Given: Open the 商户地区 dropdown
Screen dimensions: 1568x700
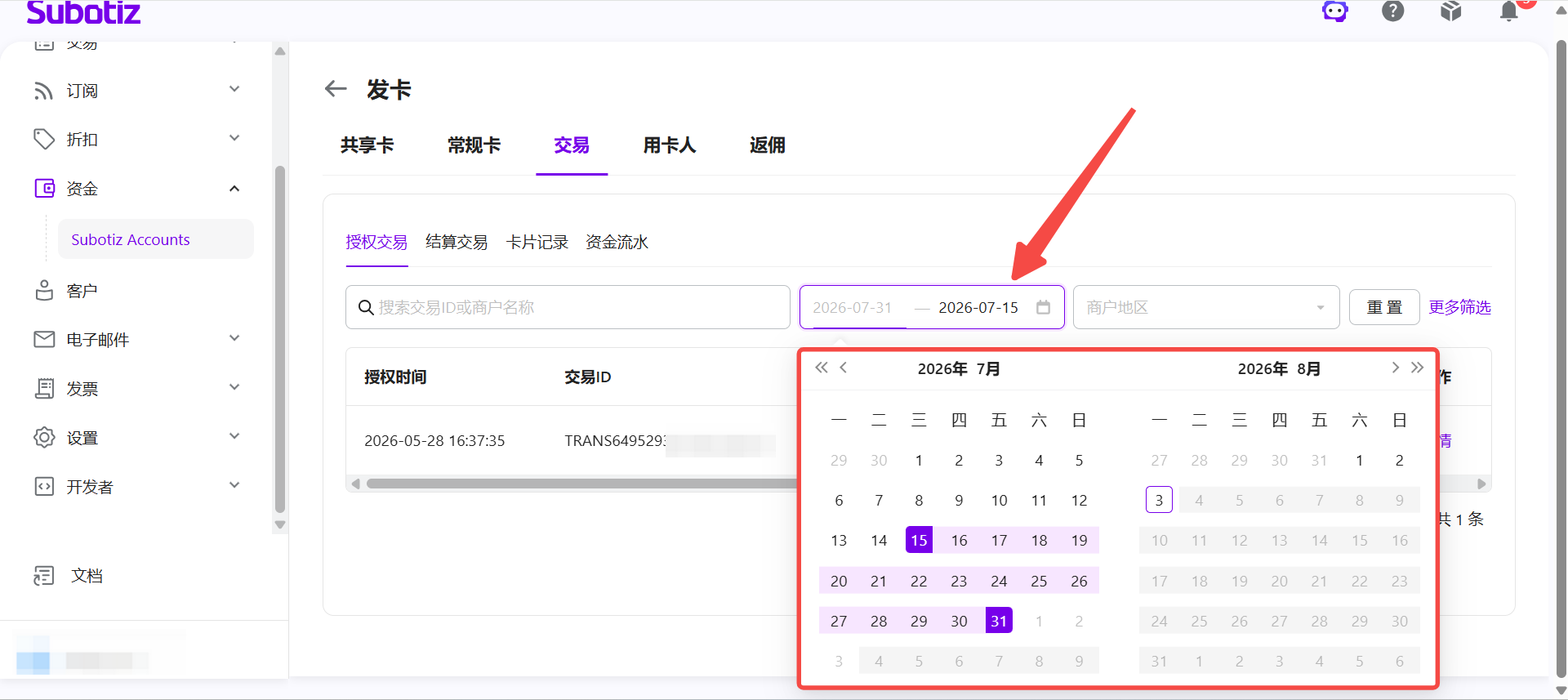Looking at the screenshot, I should [x=1206, y=307].
